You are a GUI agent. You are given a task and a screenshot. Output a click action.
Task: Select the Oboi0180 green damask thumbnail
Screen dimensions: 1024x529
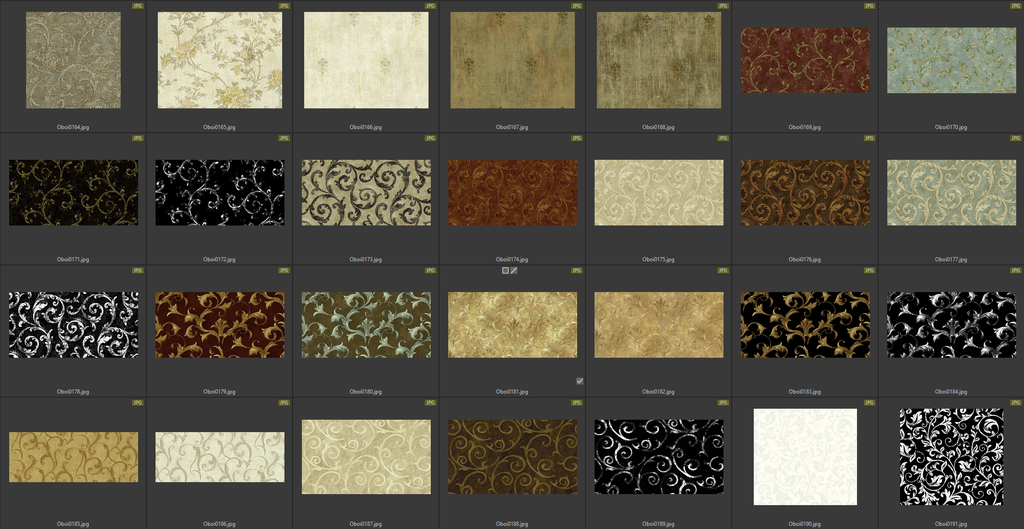coord(366,325)
